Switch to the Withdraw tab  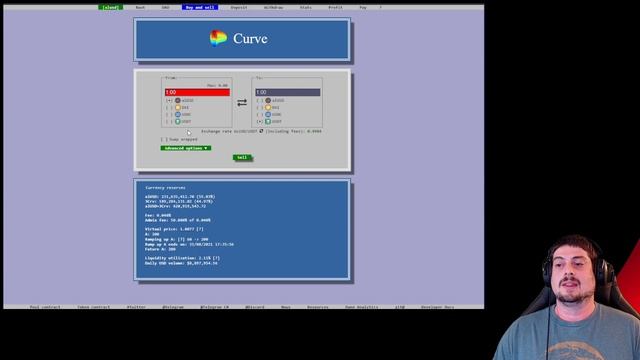click(273, 7)
